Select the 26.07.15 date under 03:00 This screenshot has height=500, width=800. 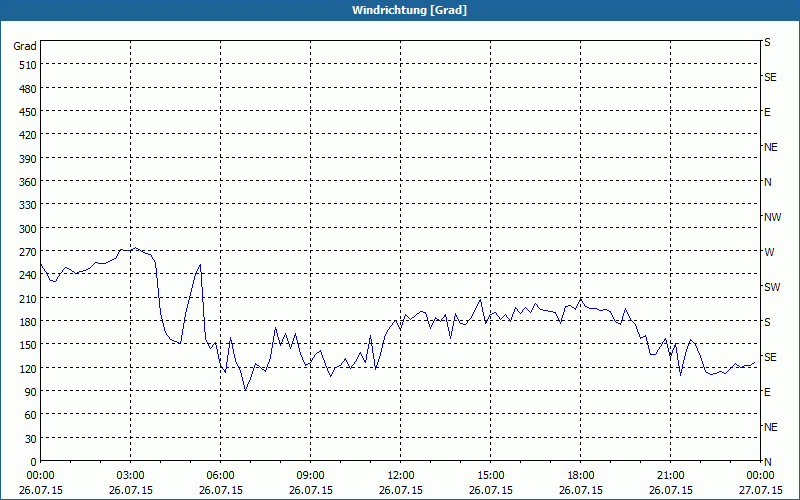131,490
